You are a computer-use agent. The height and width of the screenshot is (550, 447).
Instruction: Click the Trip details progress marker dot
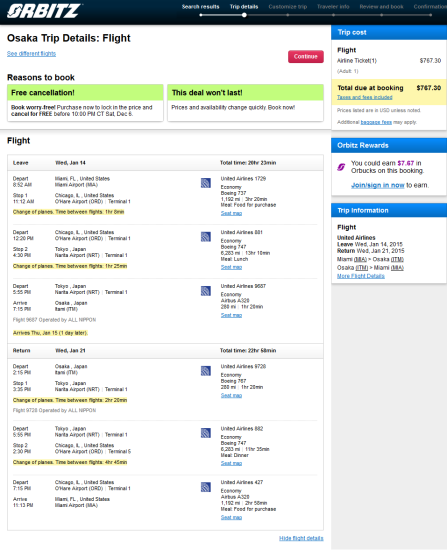(x=244, y=15)
